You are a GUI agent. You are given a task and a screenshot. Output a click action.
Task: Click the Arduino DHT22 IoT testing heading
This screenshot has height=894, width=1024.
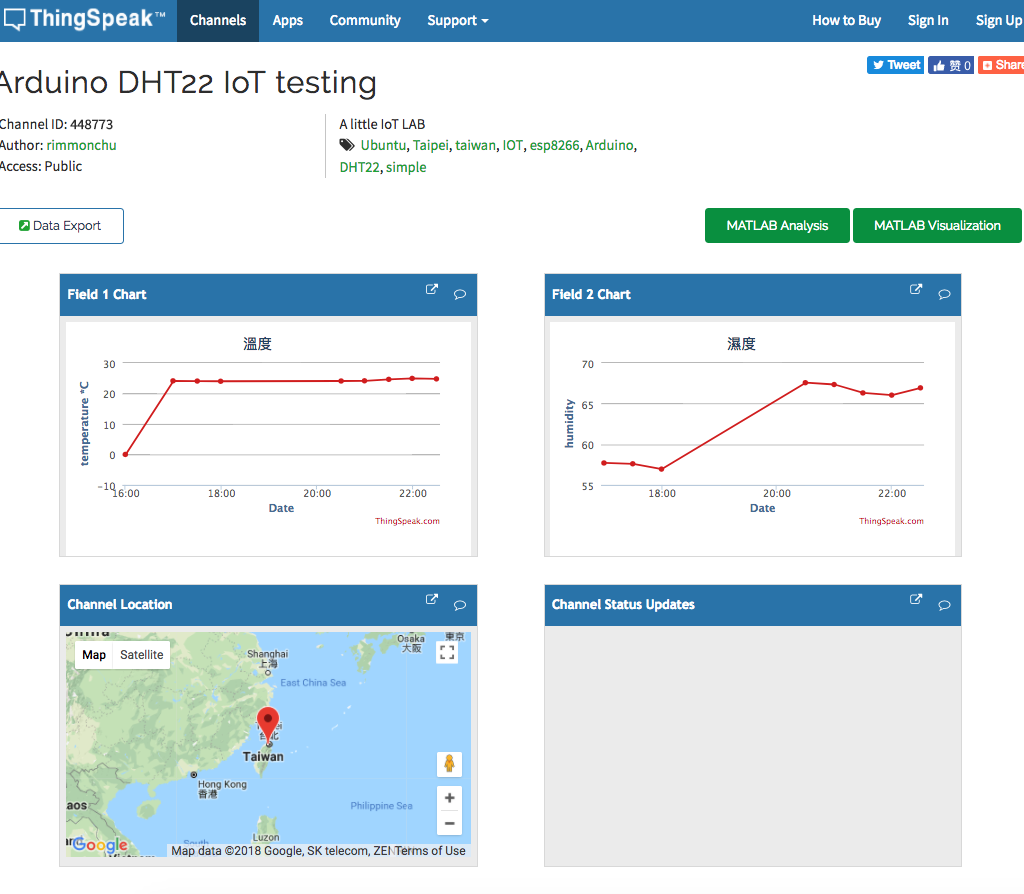[x=188, y=83]
